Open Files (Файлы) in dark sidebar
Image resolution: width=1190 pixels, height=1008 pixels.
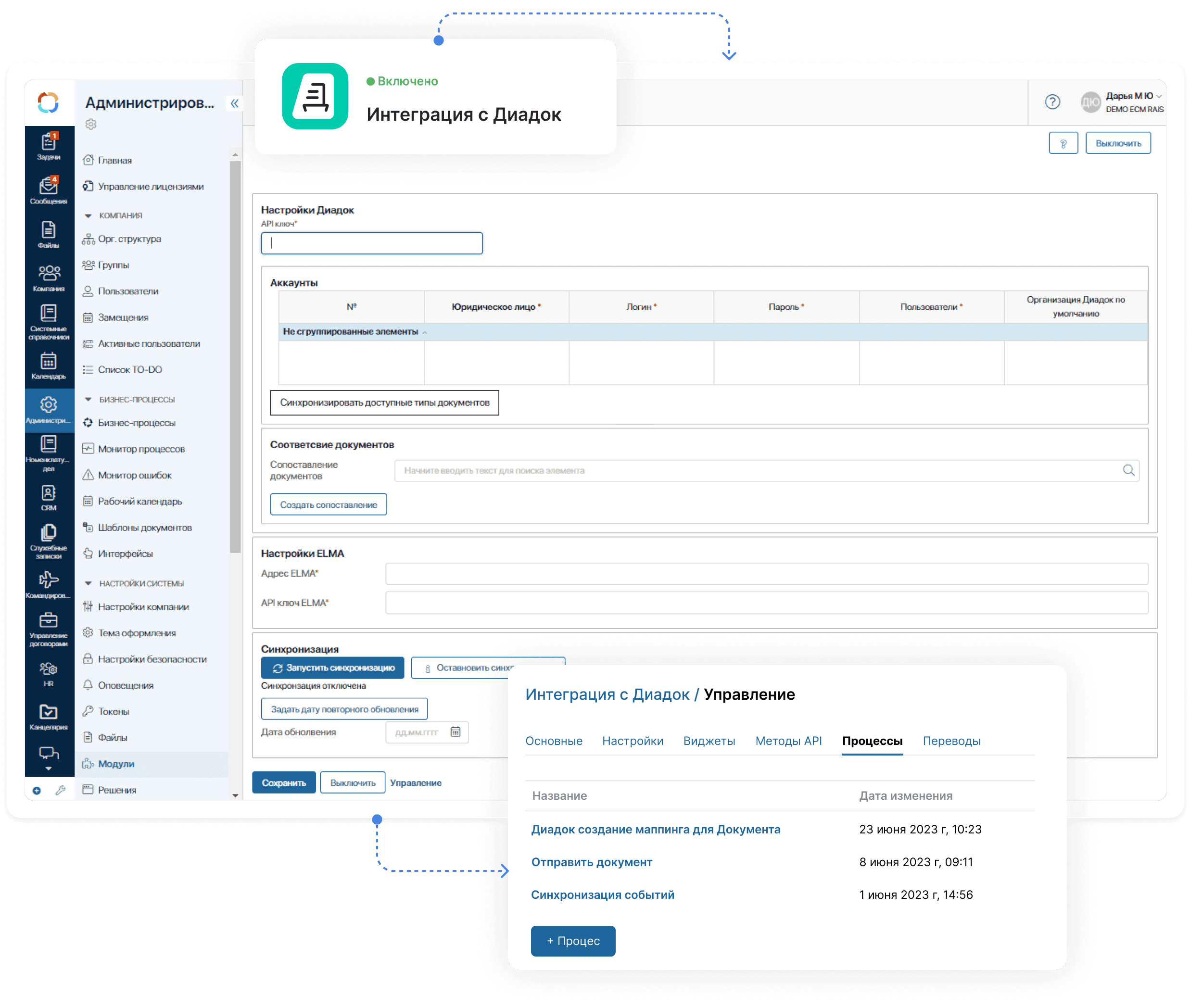point(49,234)
